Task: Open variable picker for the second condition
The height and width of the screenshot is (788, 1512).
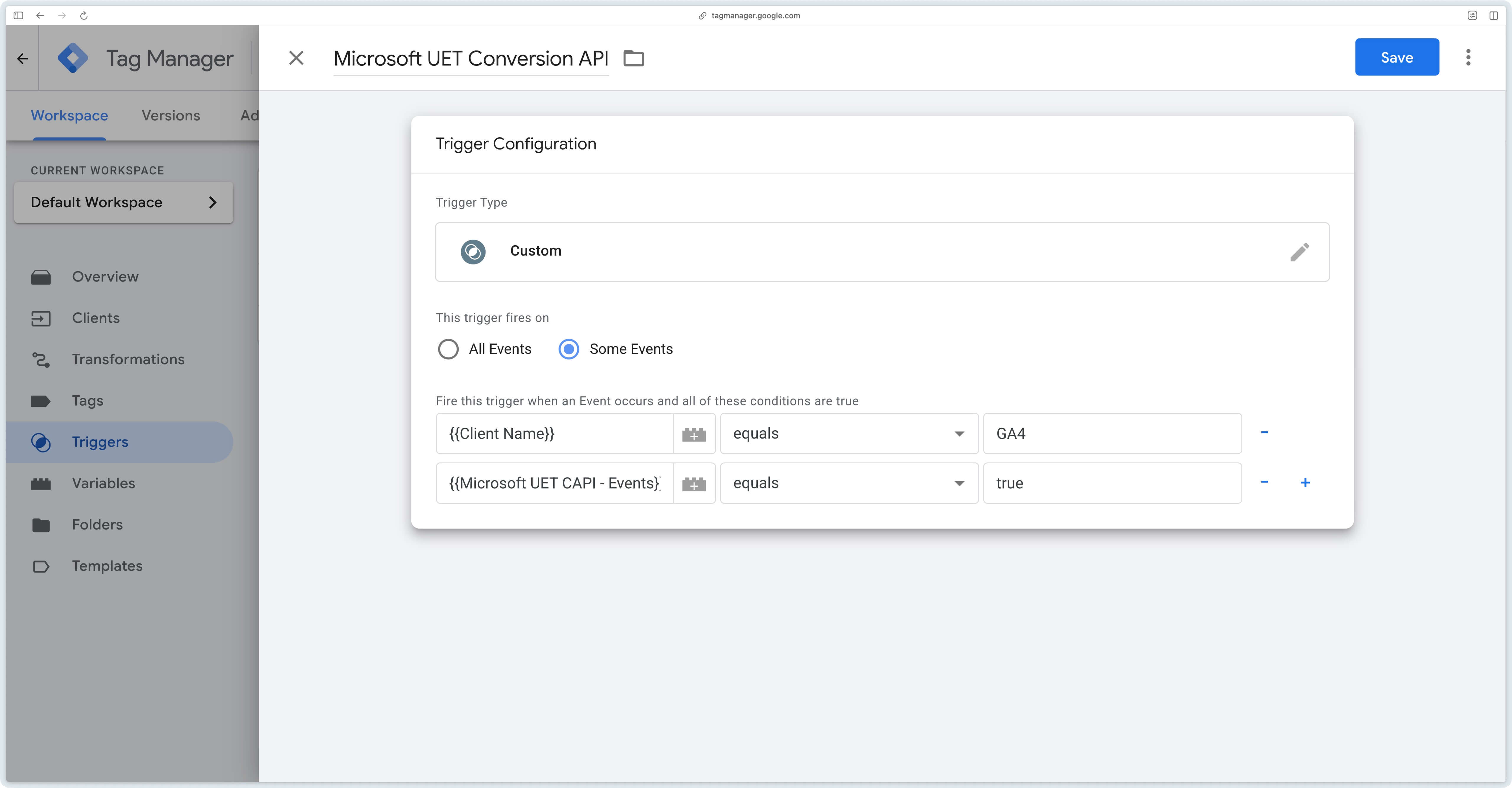Action: 694,483
